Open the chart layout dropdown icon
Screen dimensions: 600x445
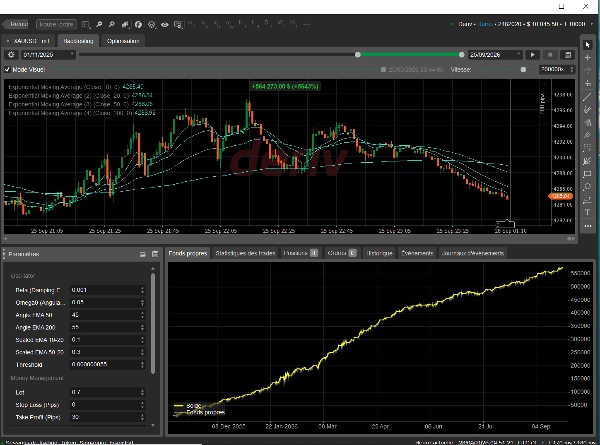(x=86, y=24)
